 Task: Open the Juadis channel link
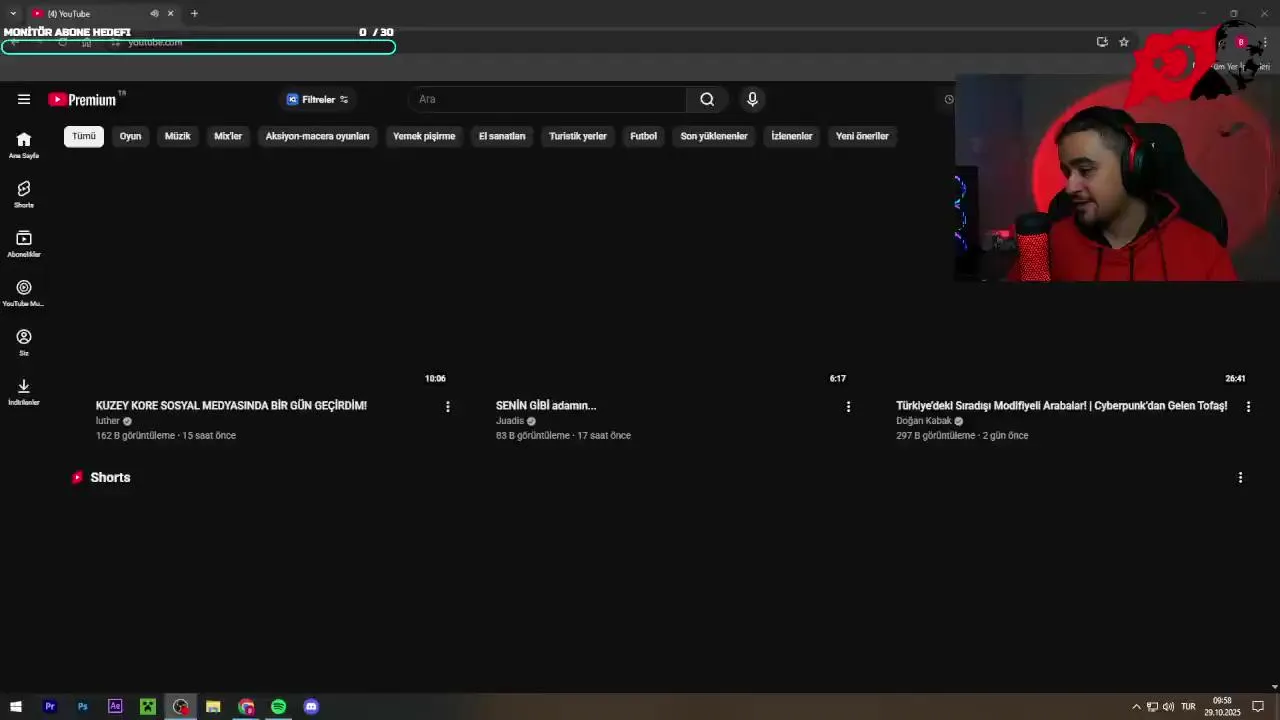[x=510, y=421]
